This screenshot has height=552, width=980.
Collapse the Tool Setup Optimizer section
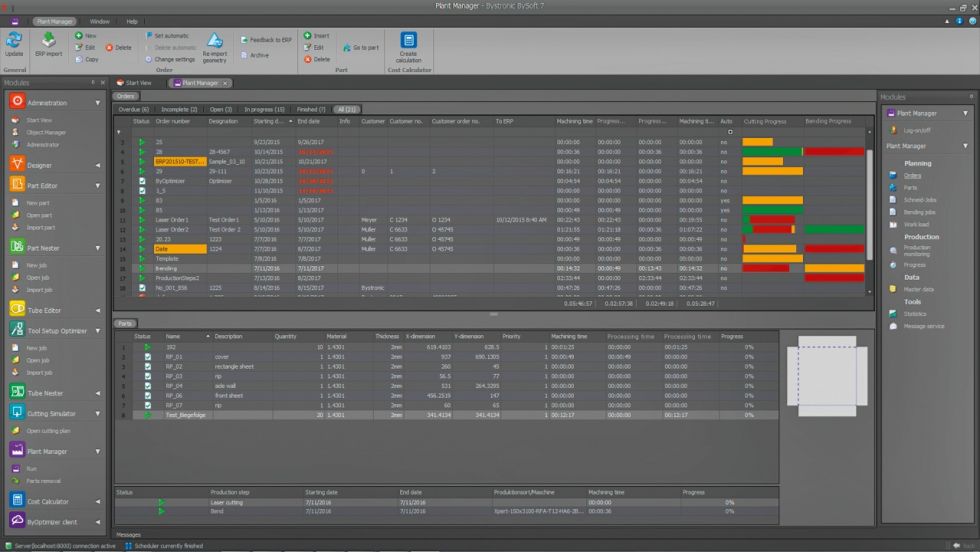(x=98, y=331)
